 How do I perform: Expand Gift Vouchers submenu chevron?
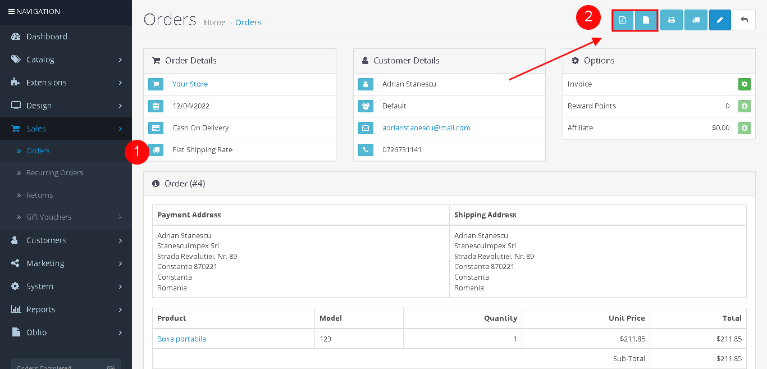[x=120, y=217]
